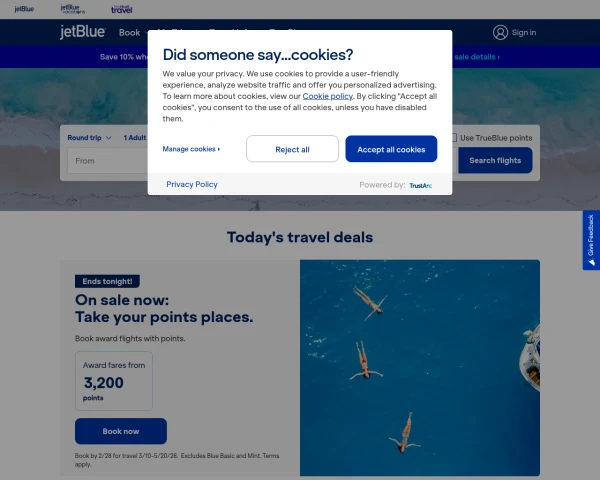Expand Manage cookies options

(x=191, y=149)
